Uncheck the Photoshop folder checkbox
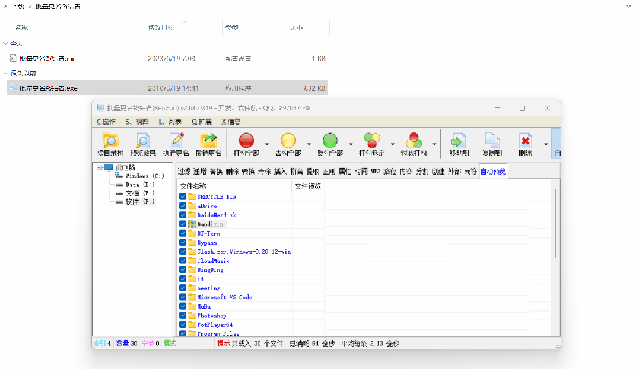This screenshot has height=369, width=640. click(182, 315)
